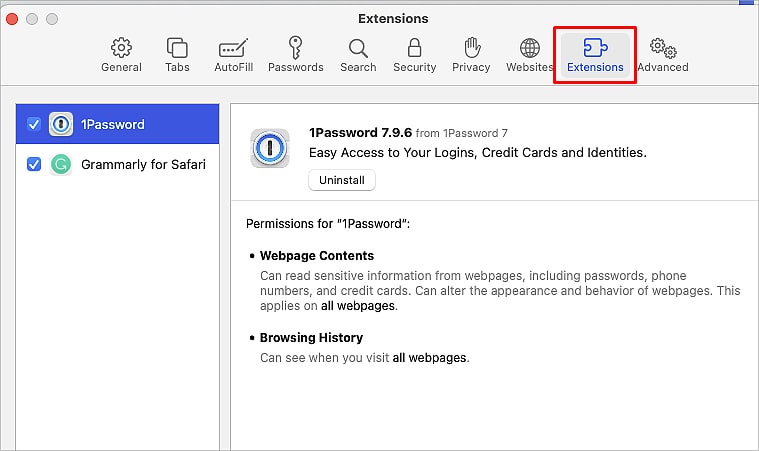Image resolution: width=759 pixels, height=451 pixels.
Task: Open the Tabs preferences icon
Action: pos(177,47)
